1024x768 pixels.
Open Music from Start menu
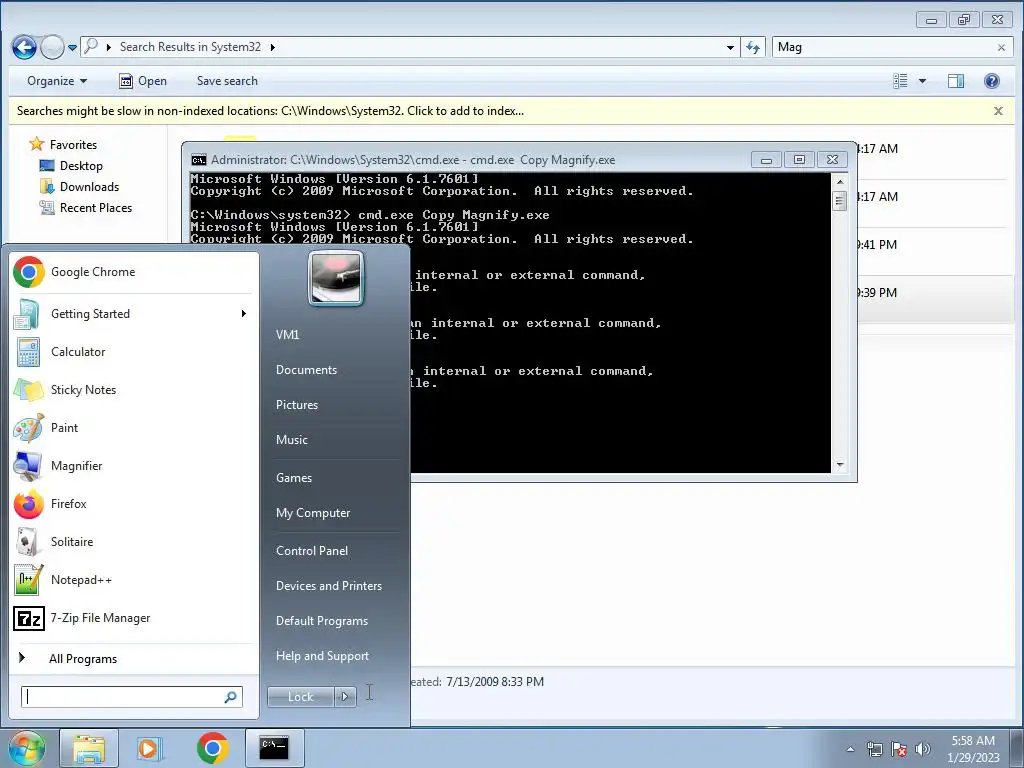(x=291, y=440)
